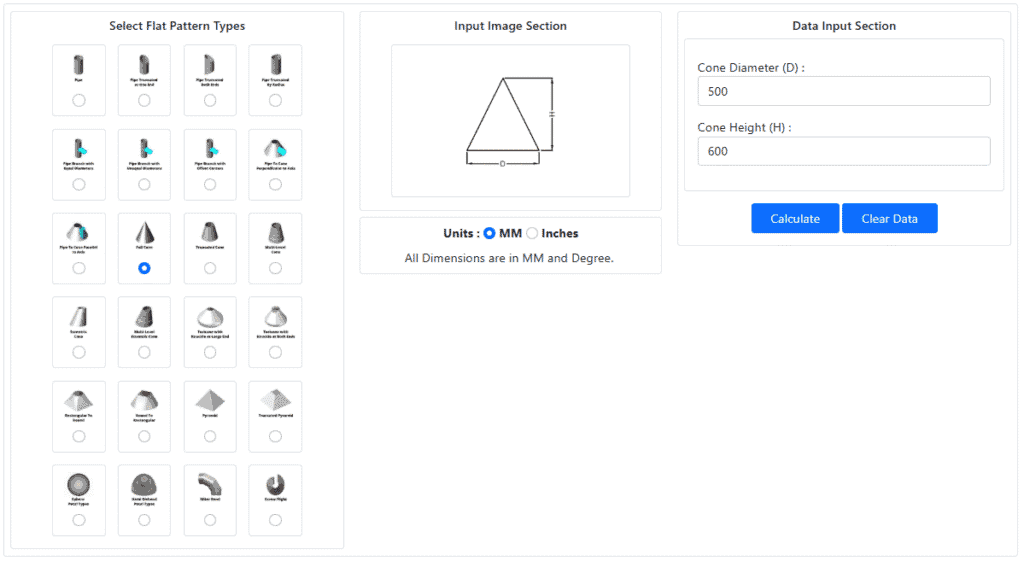Select the Screw Flight radio button

(x=276, y=520)
